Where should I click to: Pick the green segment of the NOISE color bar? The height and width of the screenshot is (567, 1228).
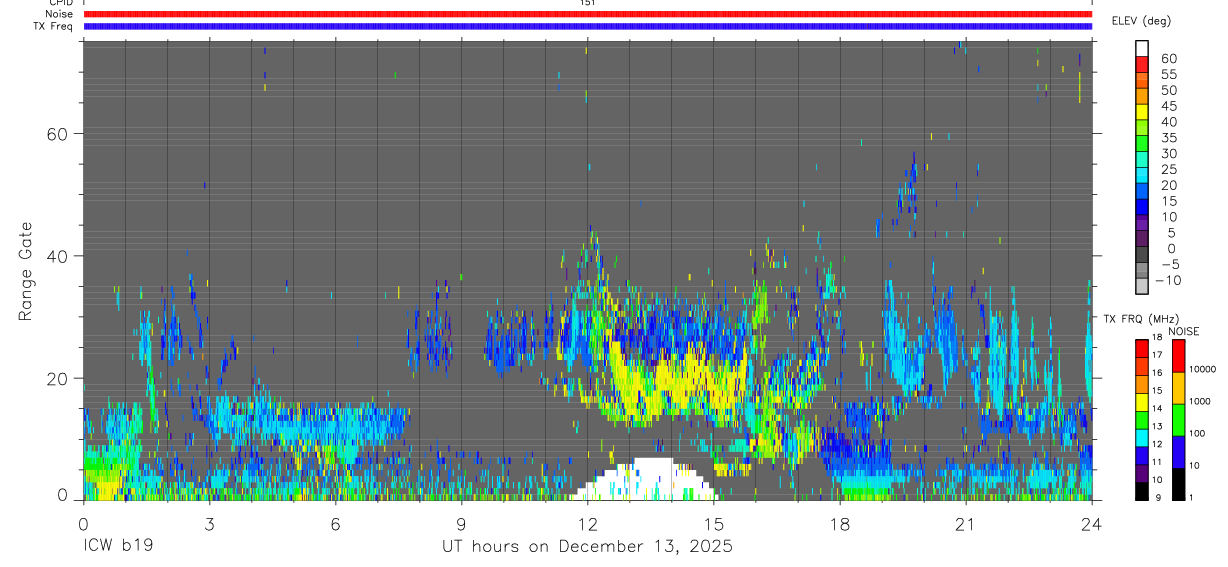click(1177, 419)
